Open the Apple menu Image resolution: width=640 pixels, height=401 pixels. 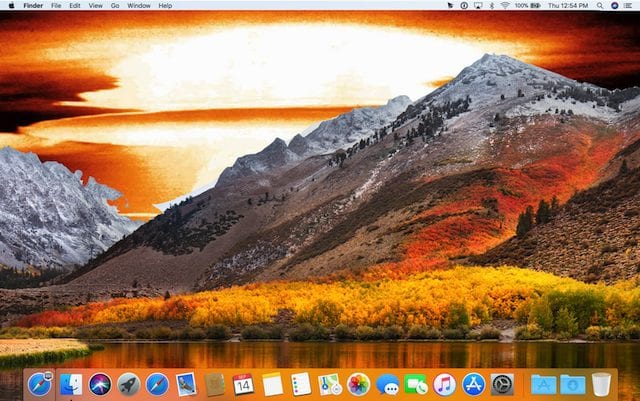click(x=9, y=5)
